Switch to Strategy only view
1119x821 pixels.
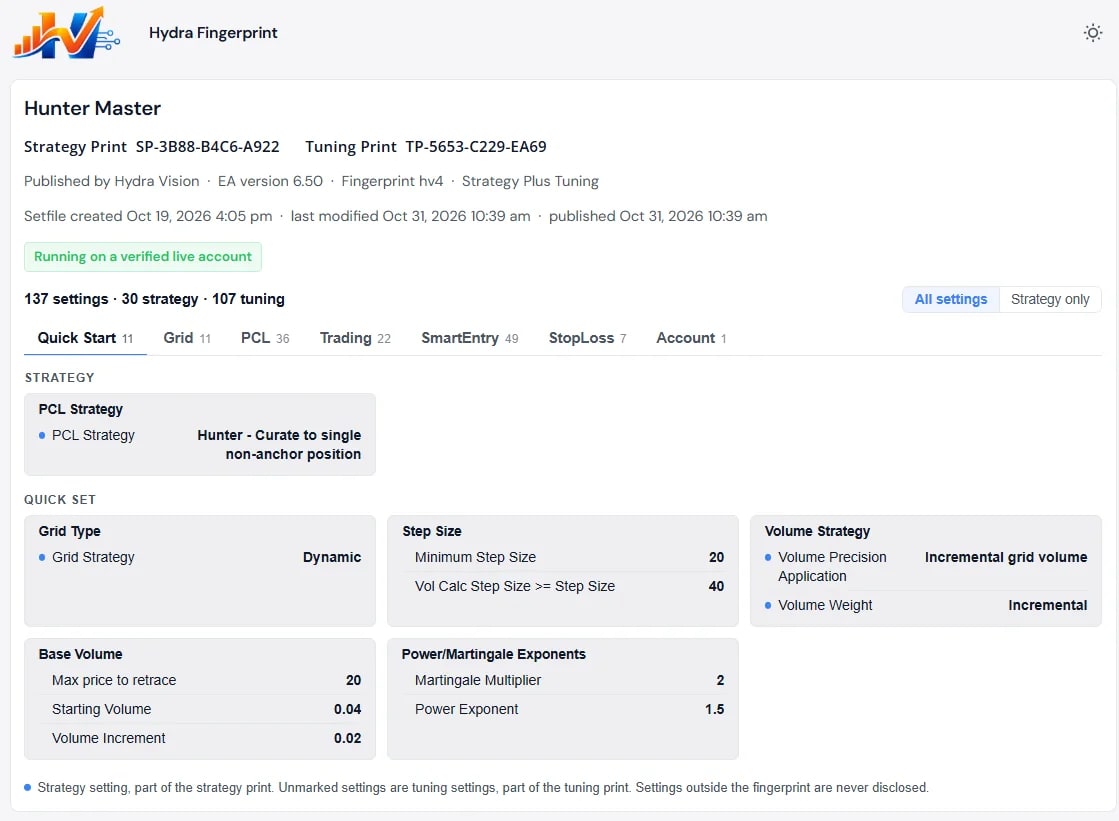(1050, 299)
